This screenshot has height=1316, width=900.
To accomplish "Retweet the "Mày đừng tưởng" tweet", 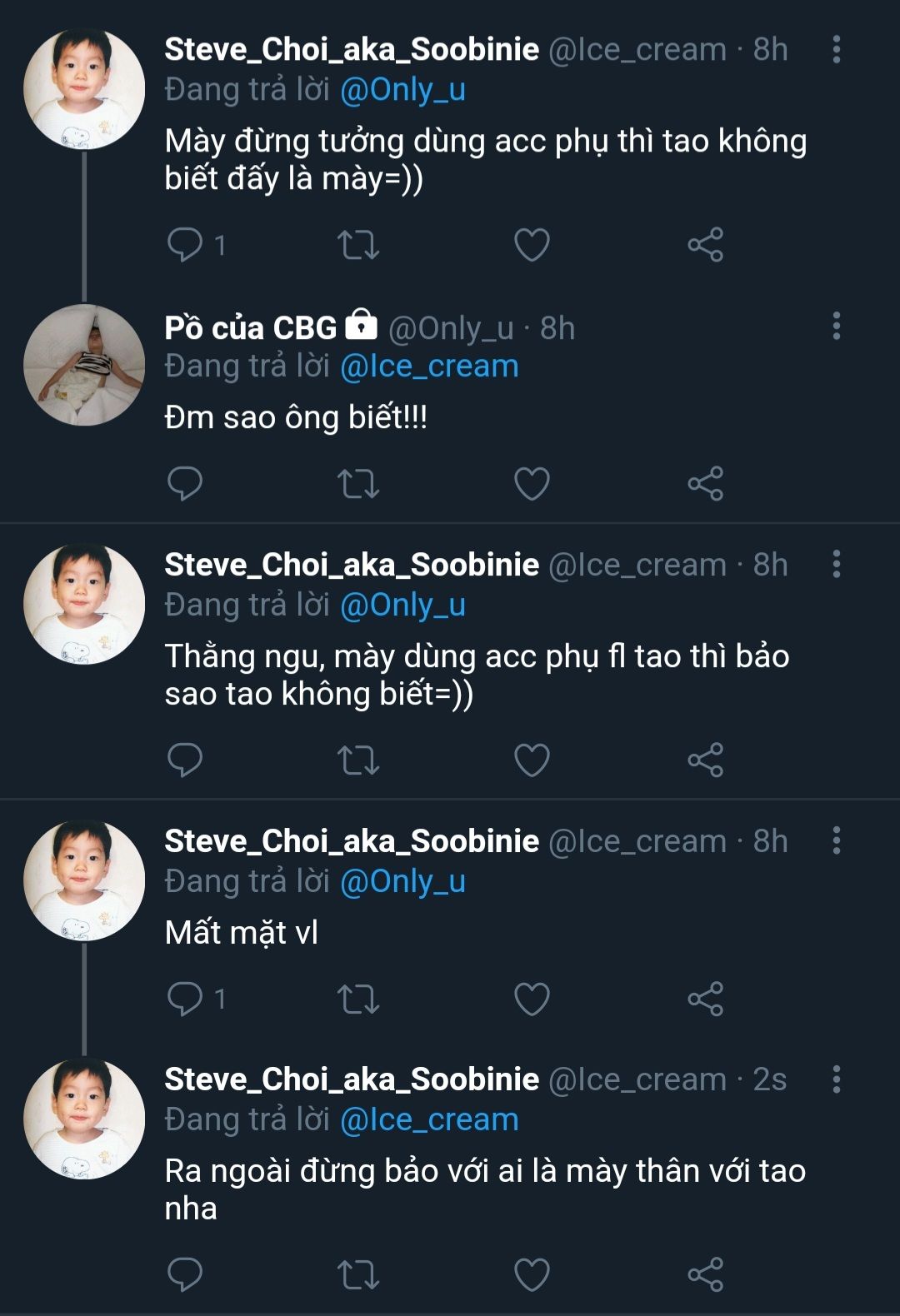I will coord(358,245).
